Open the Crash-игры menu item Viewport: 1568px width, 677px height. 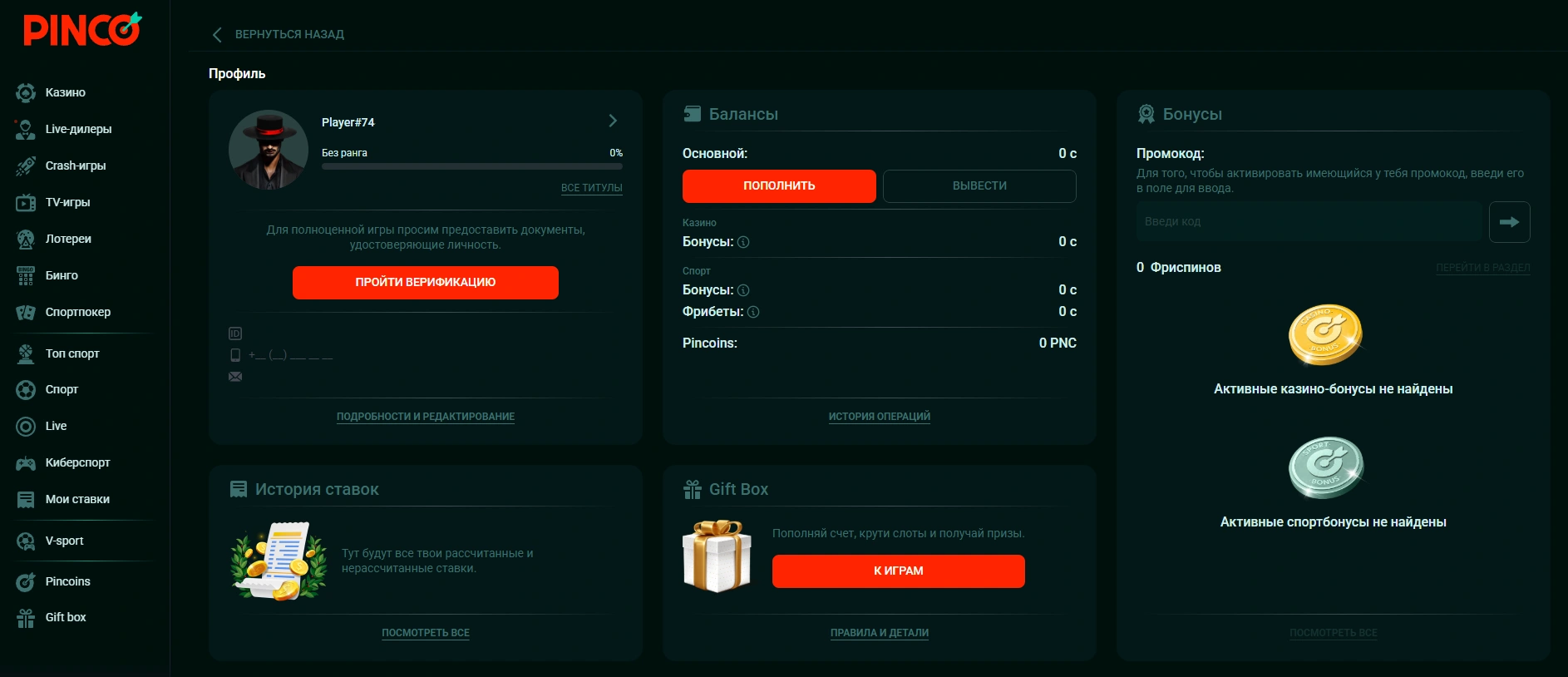[76, 166]
